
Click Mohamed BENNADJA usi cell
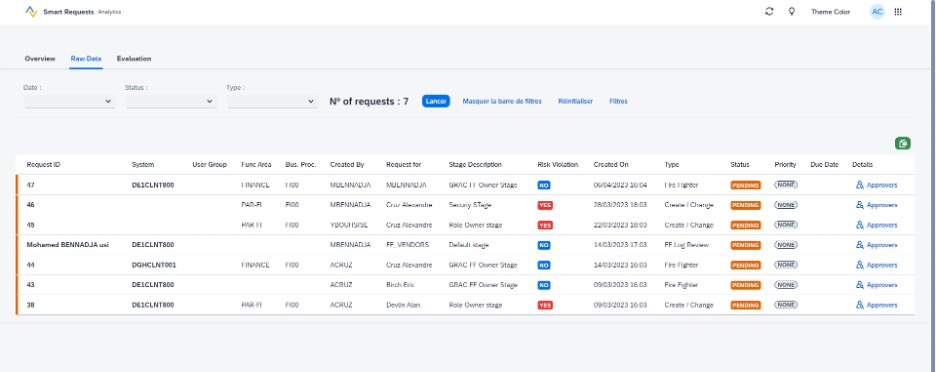(x=67, y=245)
